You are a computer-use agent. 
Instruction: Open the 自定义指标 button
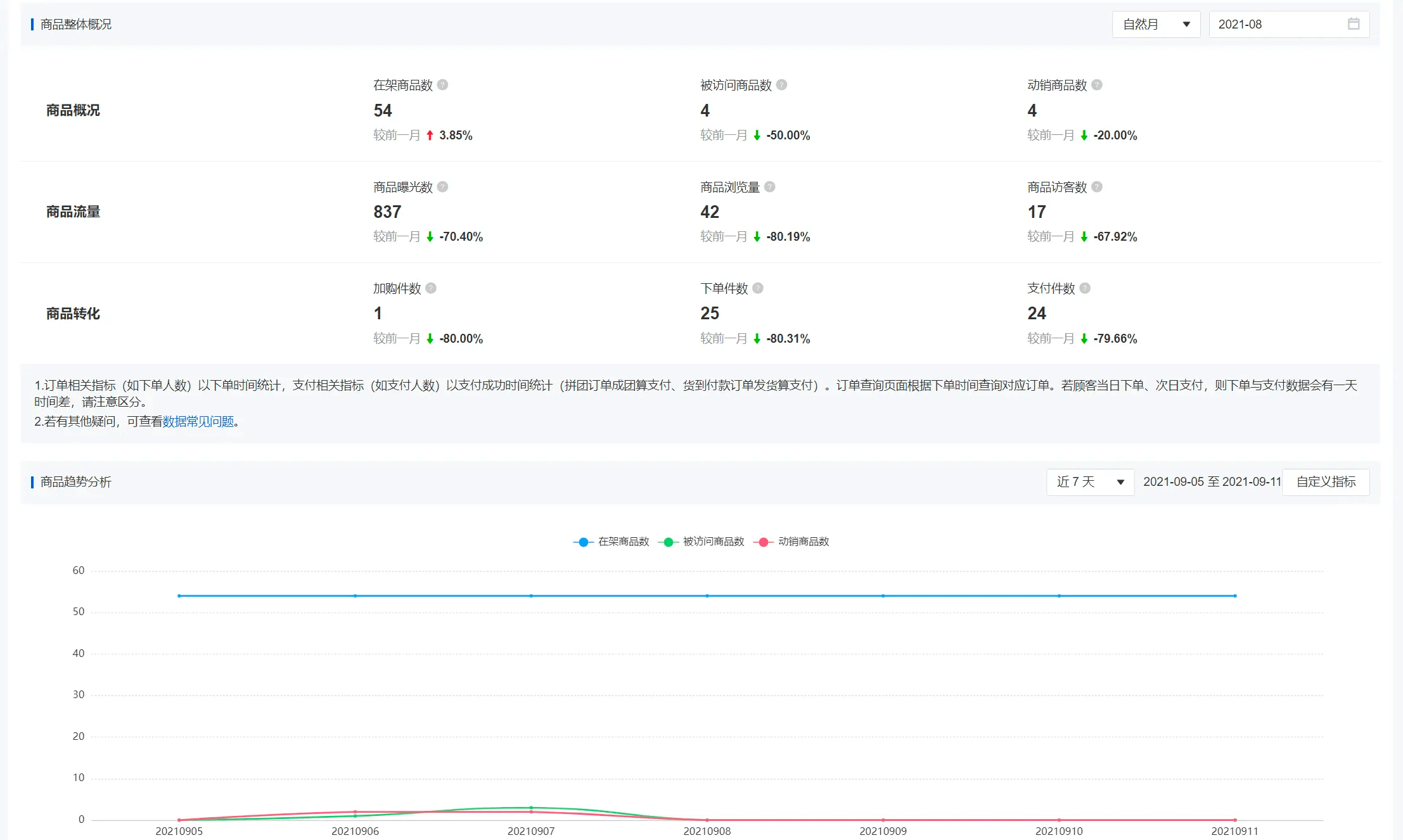pos(1325,482)
